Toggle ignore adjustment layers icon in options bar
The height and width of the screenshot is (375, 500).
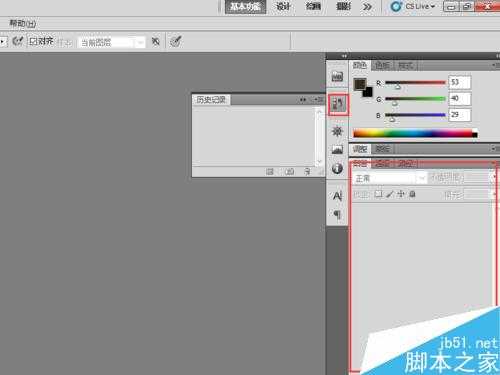click(x=155, y=42)
